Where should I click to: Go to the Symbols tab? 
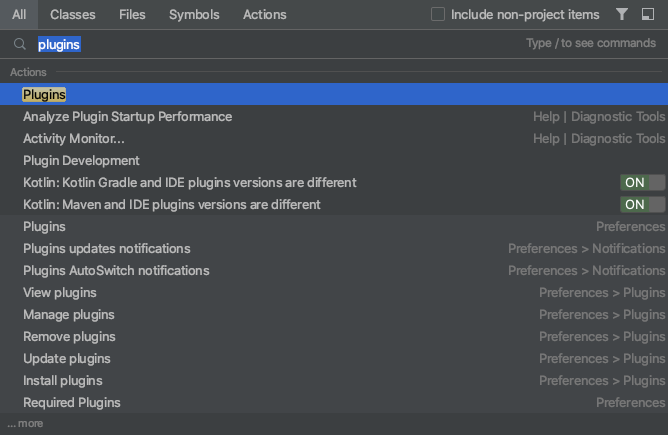pyautogui.click(x=194, y=15)
